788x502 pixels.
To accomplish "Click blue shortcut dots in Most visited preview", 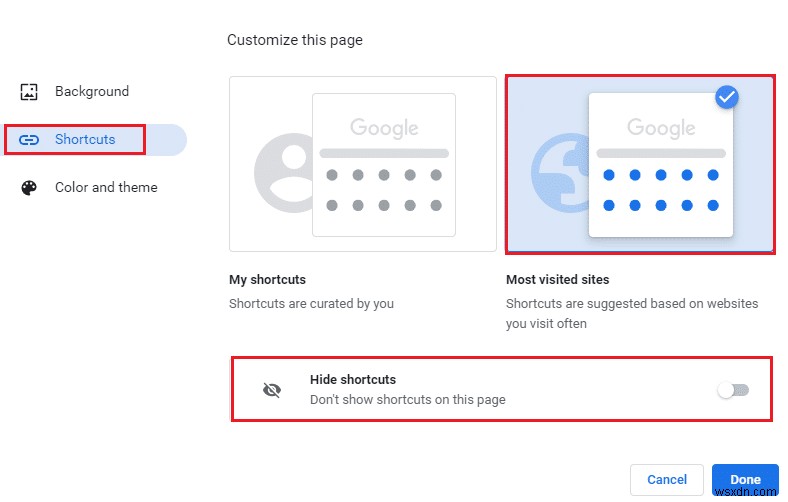I will [661, 190].
